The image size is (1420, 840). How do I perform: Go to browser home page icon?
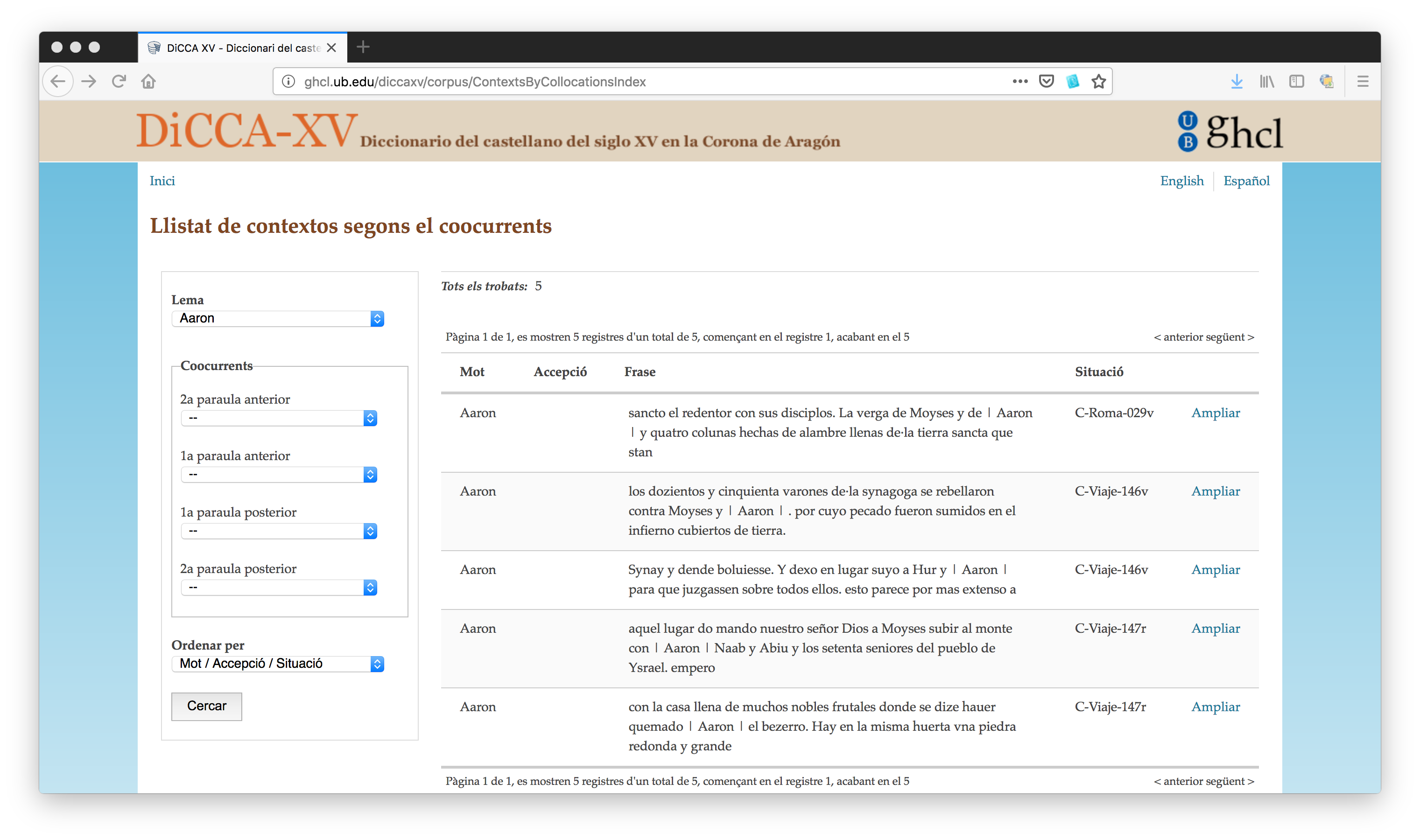148,82
